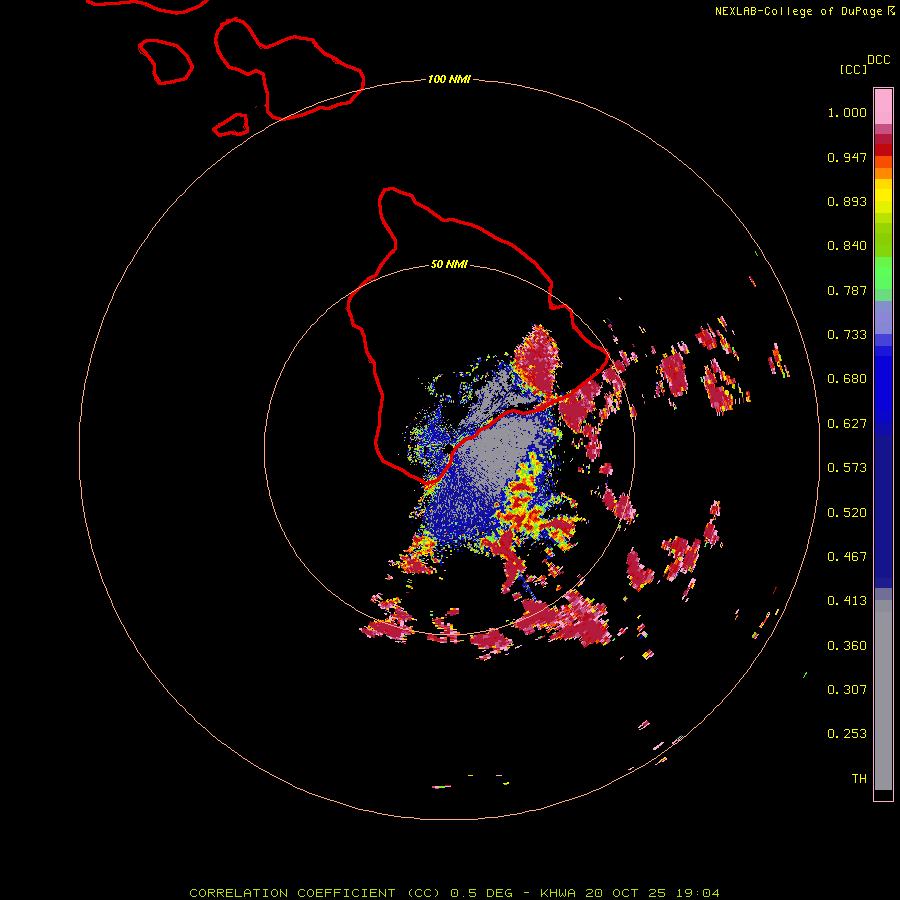900x900 pixels.
Task: Select the 0.573 color scale value
Action: pyautogui.click(x=847, y=468)
